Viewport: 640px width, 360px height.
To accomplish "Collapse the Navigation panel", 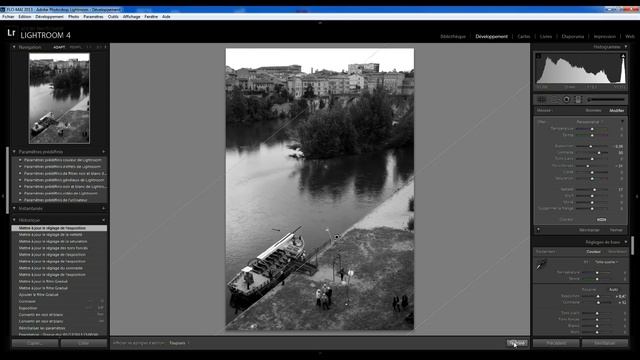I will [14, 47].
